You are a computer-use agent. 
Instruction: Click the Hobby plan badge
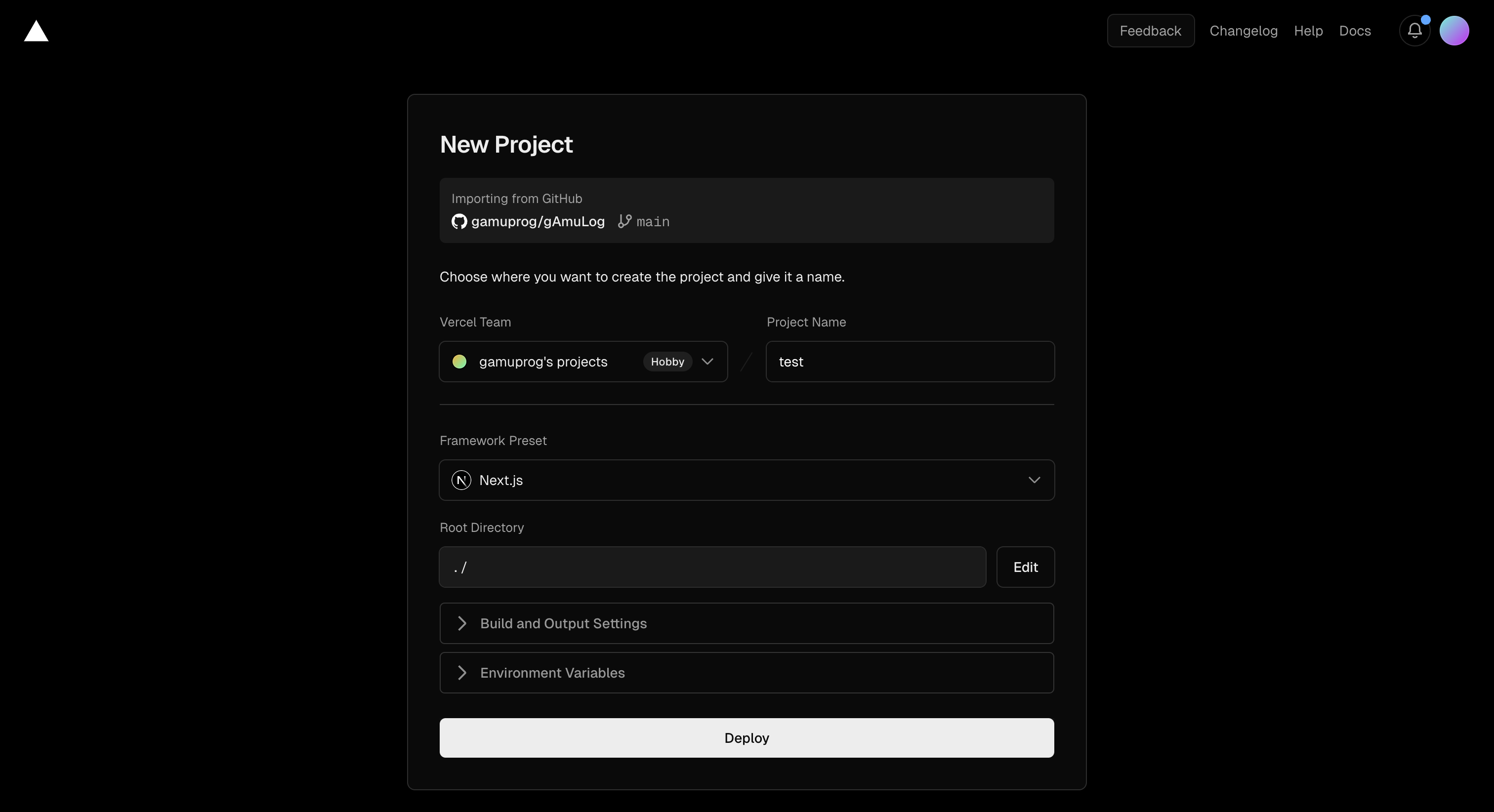coord(667,362)
